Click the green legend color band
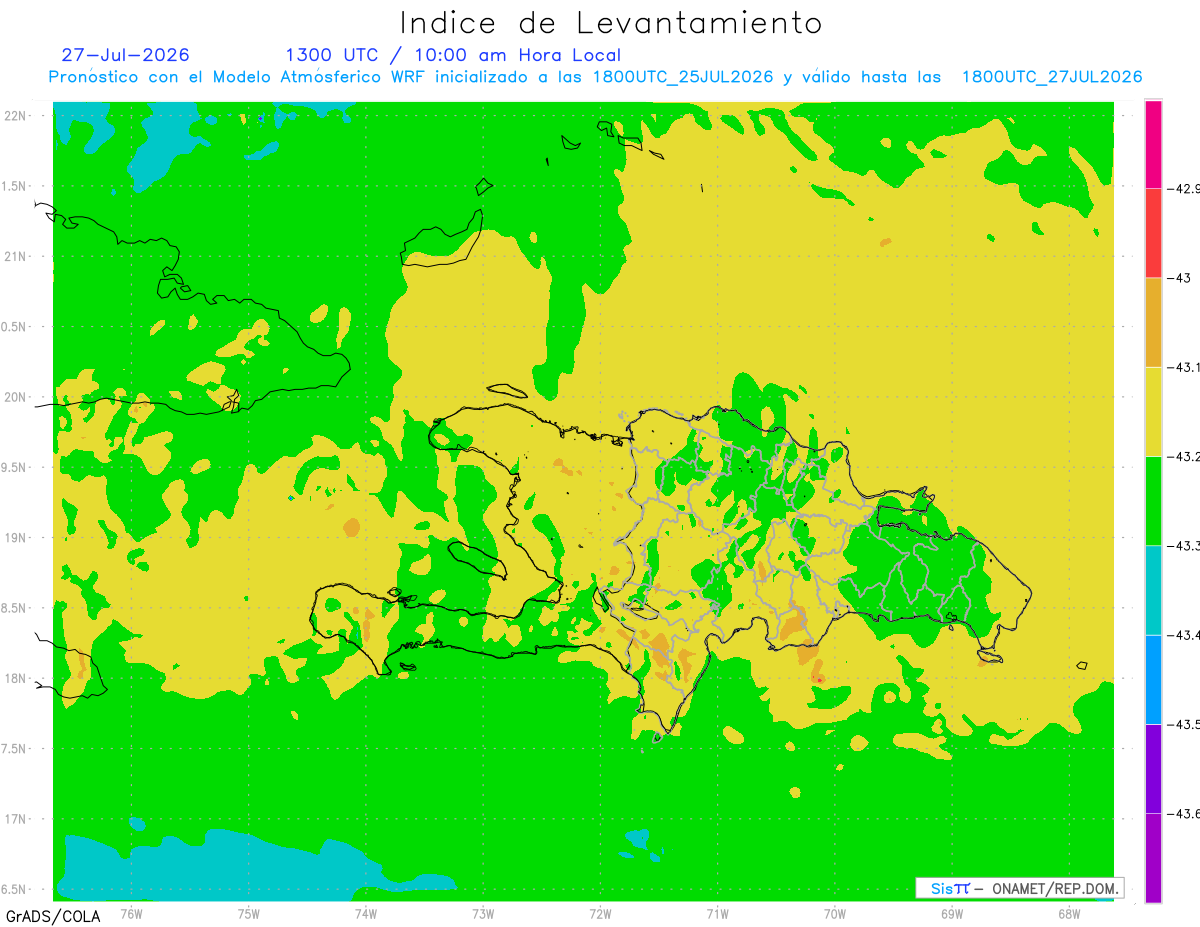Viewport: 1200px width, 927px height. [x=1153, y=500]
